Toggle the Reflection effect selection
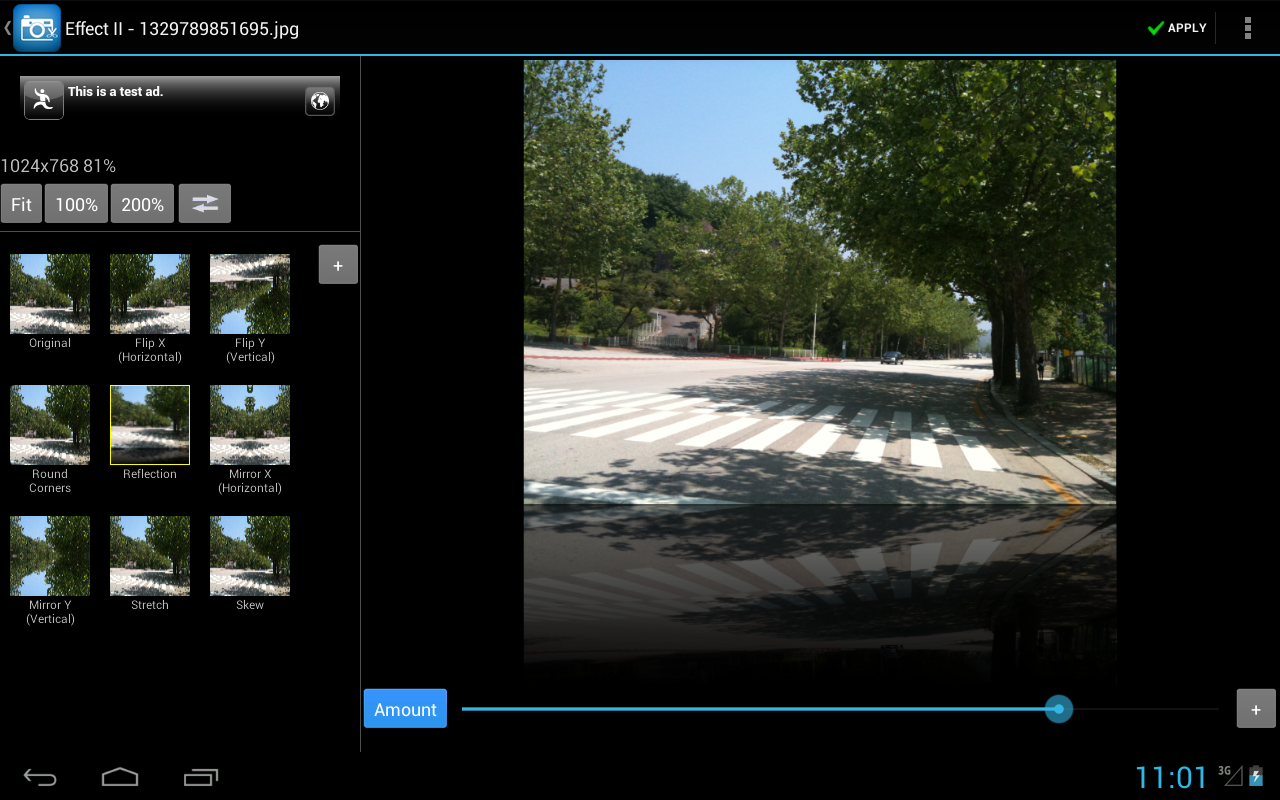Image resolution: width=1280 pixels, height=800 pixels. click(x=149, y=424)
